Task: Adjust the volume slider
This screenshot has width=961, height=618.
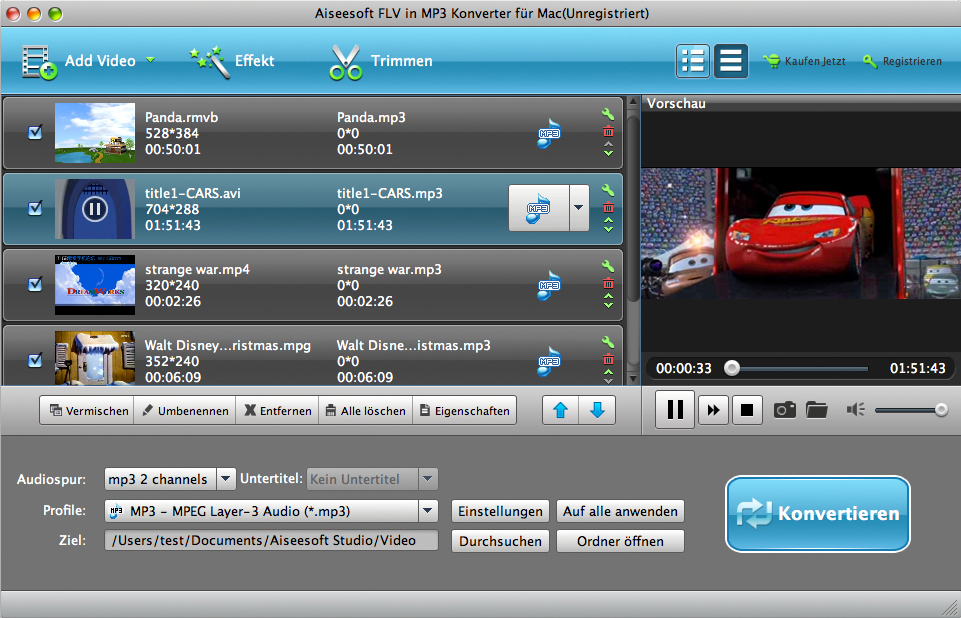Action: (x=911, y=410)
